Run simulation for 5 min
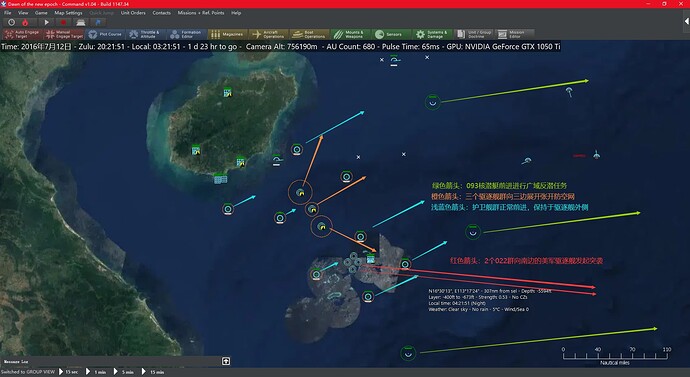 pyautogui.click(x=124, y=372)
